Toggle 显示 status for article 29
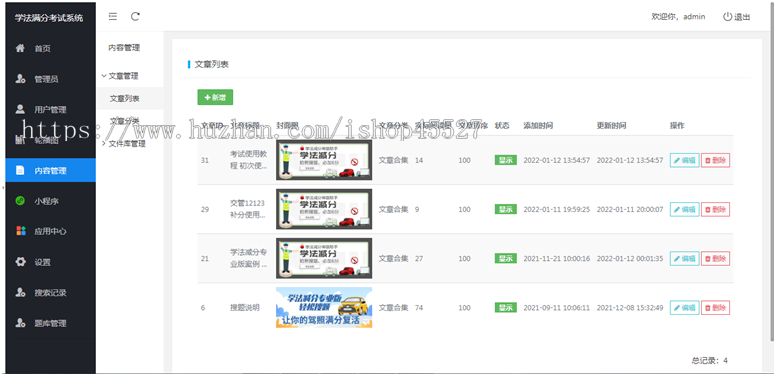The height and width of the screenshot is (376, 776). [x=505, y=209]
